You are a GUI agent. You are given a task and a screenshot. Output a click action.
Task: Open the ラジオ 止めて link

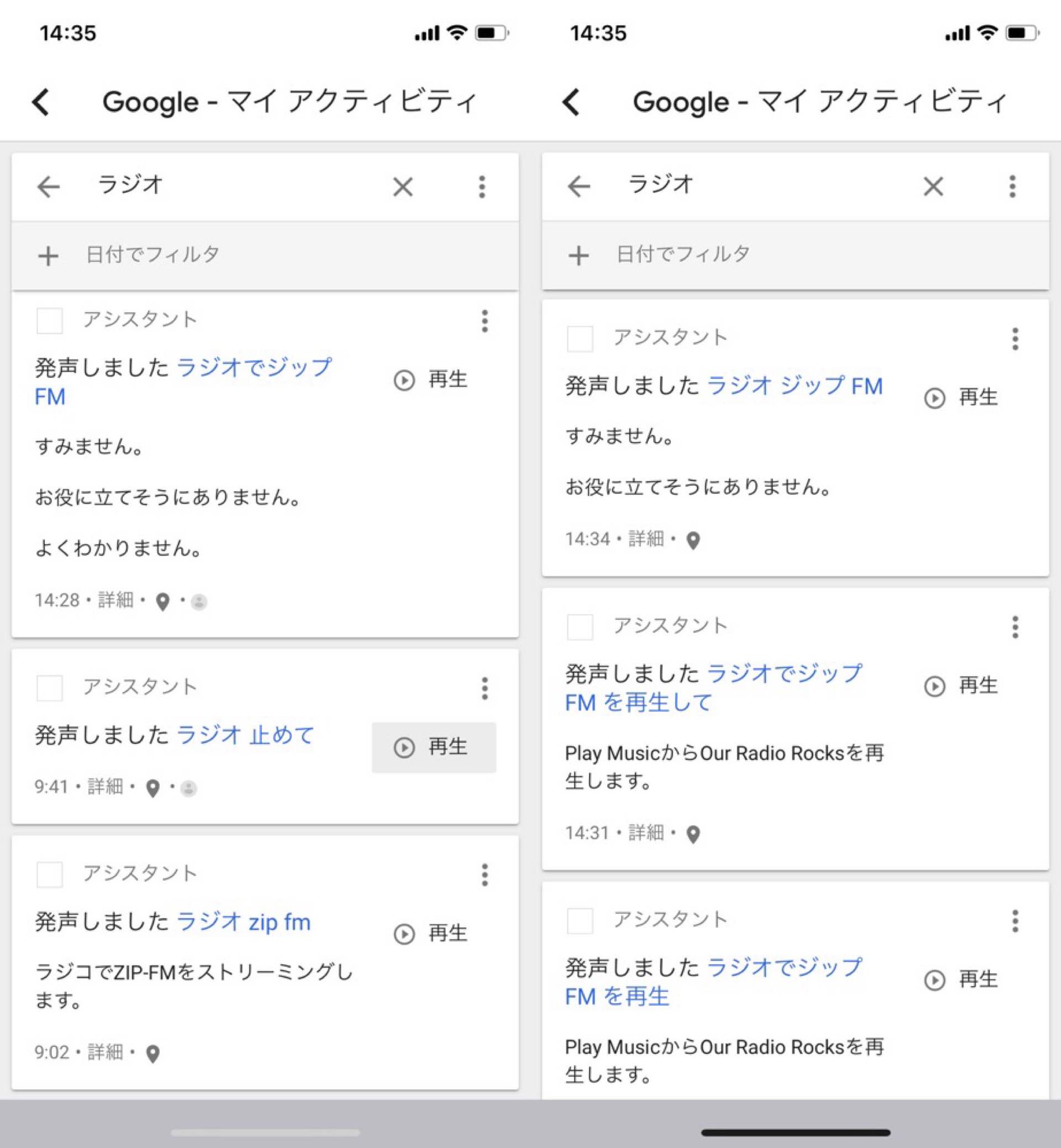click(245, 735)
